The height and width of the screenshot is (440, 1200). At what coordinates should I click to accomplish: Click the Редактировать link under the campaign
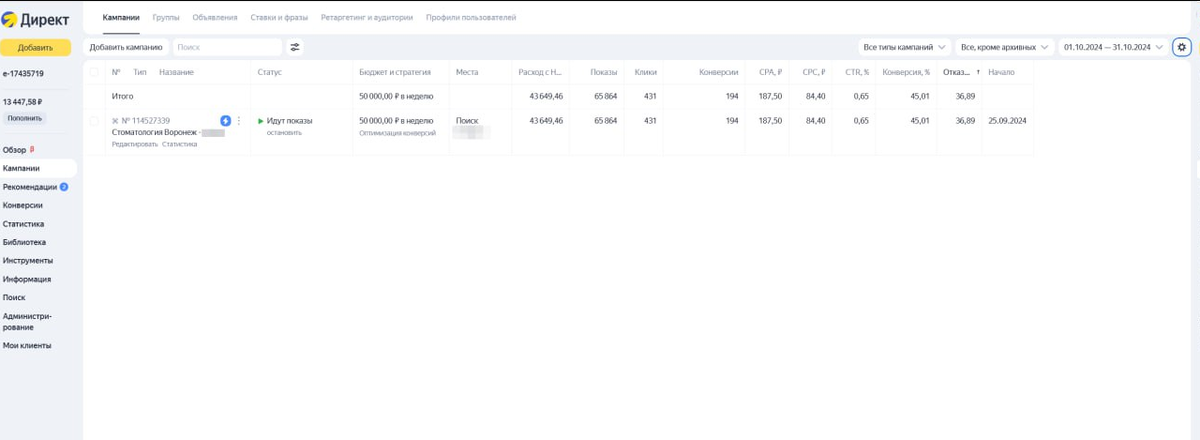coord(135,144)
